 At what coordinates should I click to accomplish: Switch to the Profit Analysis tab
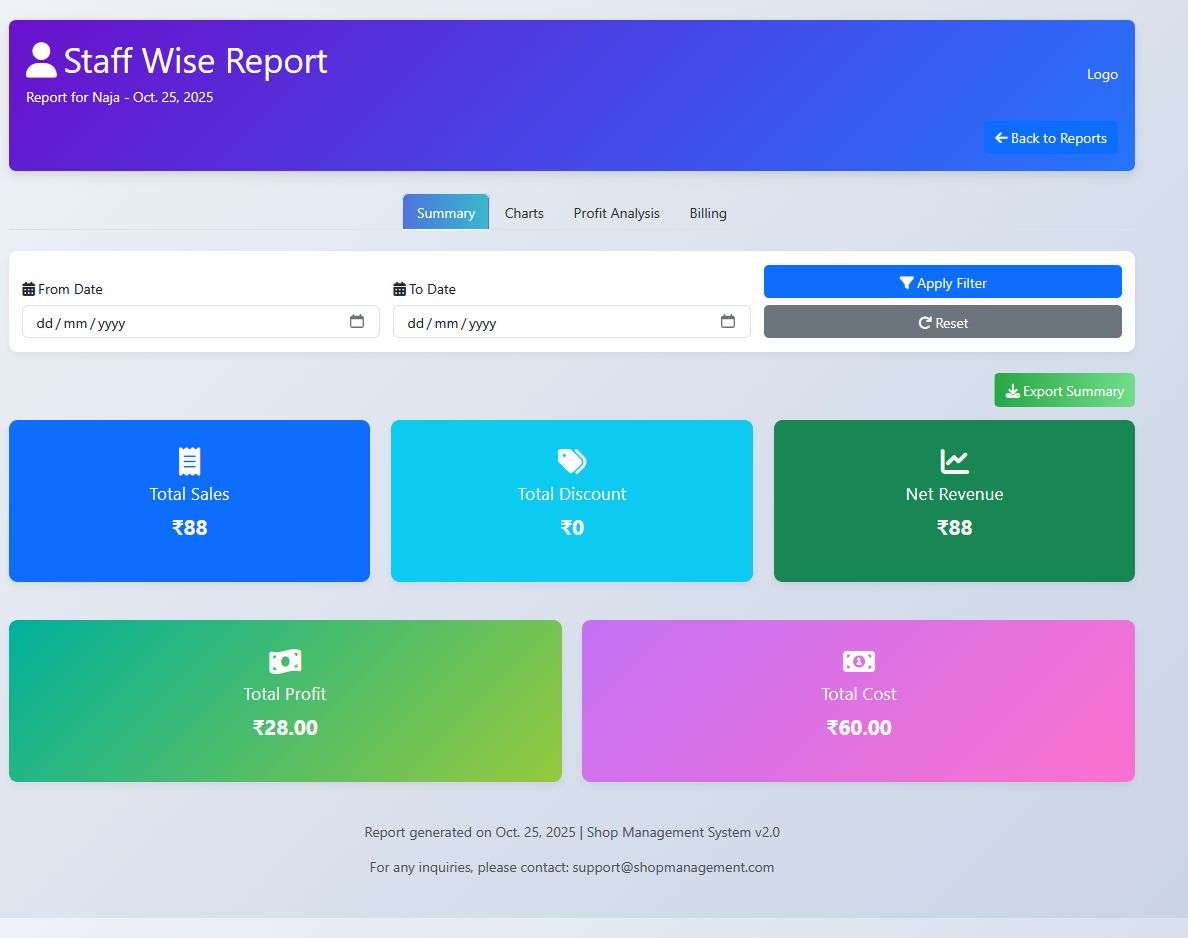click(616, 212)
